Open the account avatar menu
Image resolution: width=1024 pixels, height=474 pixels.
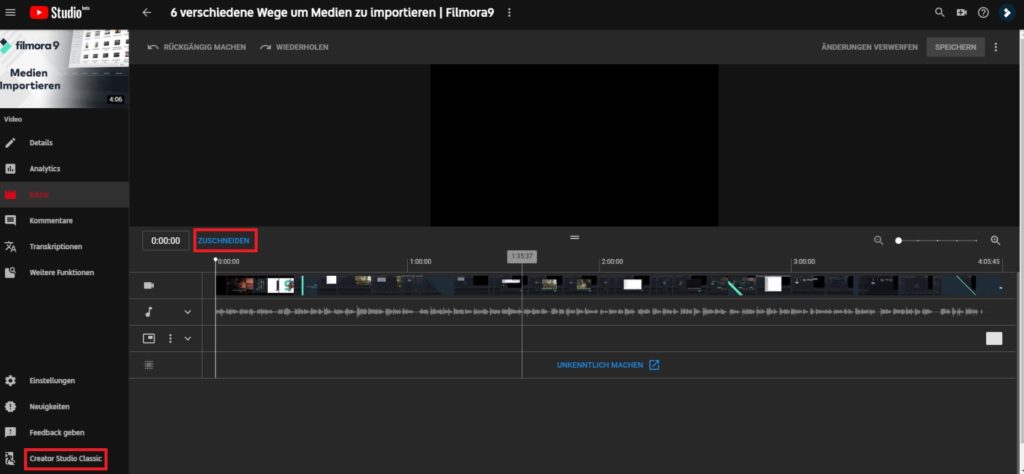point(1006,12)
